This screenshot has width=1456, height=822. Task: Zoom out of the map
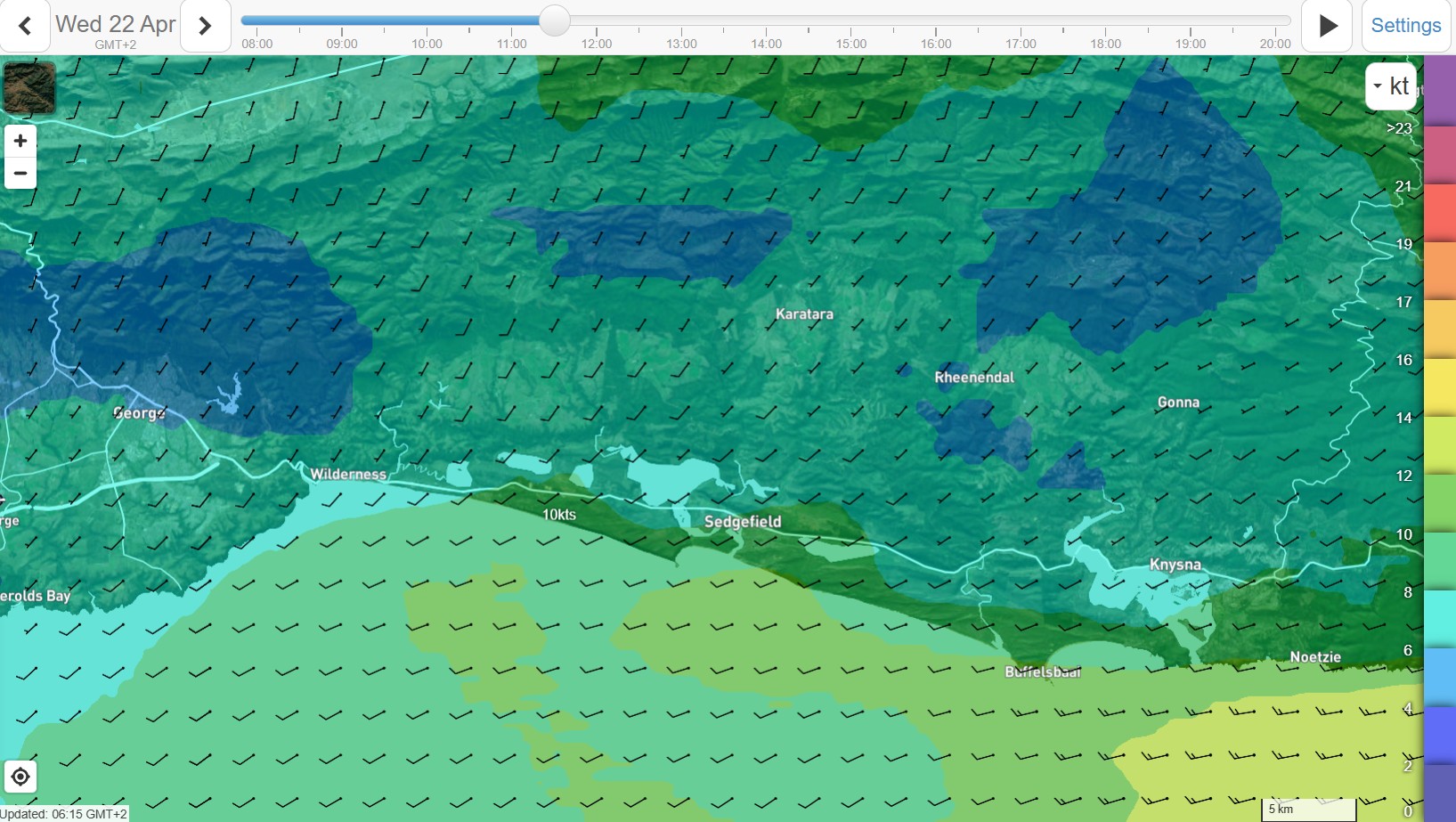(20, 173)
